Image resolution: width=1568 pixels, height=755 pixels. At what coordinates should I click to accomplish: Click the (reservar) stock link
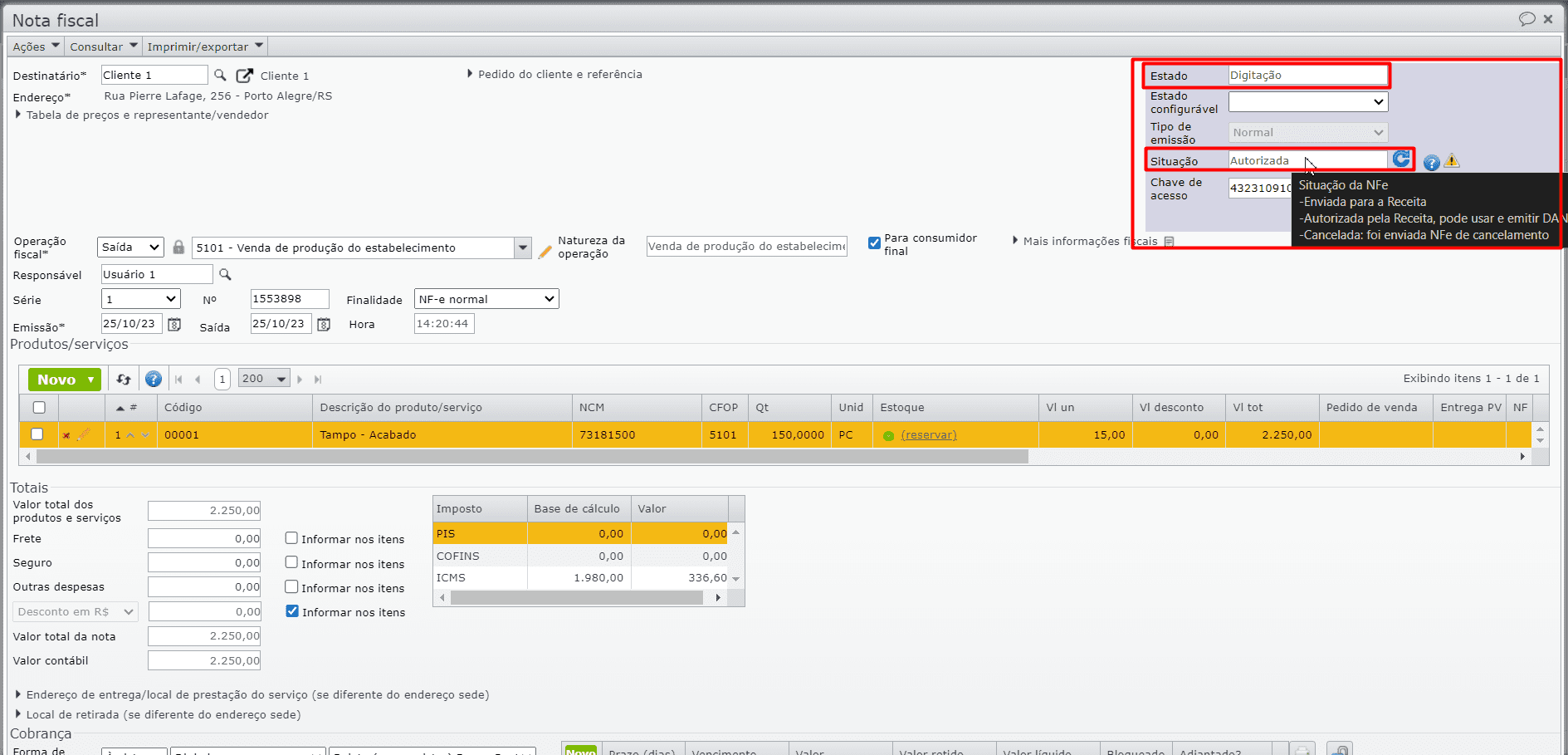pos(929,435)
